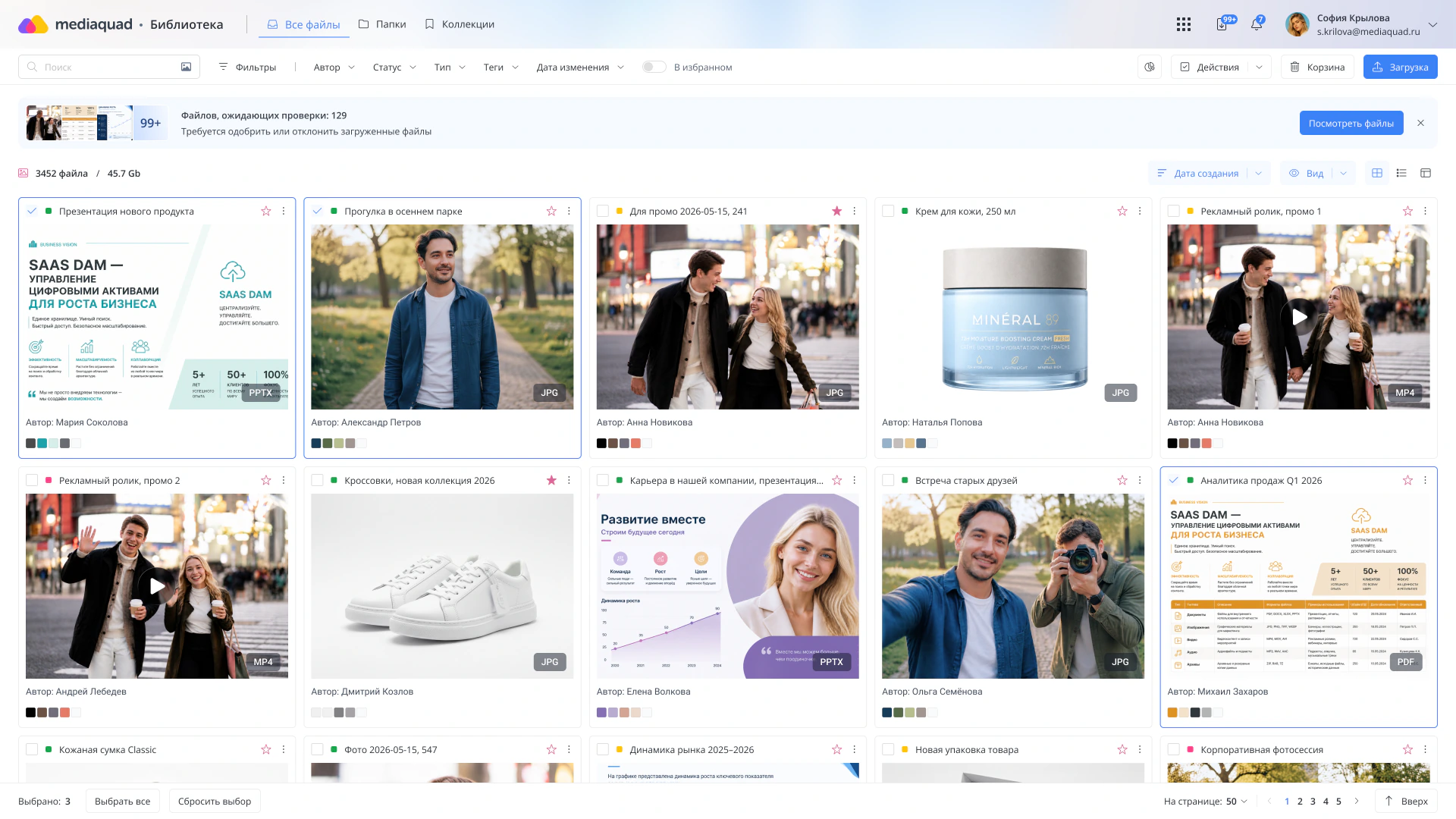Click the Вверх scroll-to-top button
The width and height of the screenshot is (1456, 819).
1407,801
